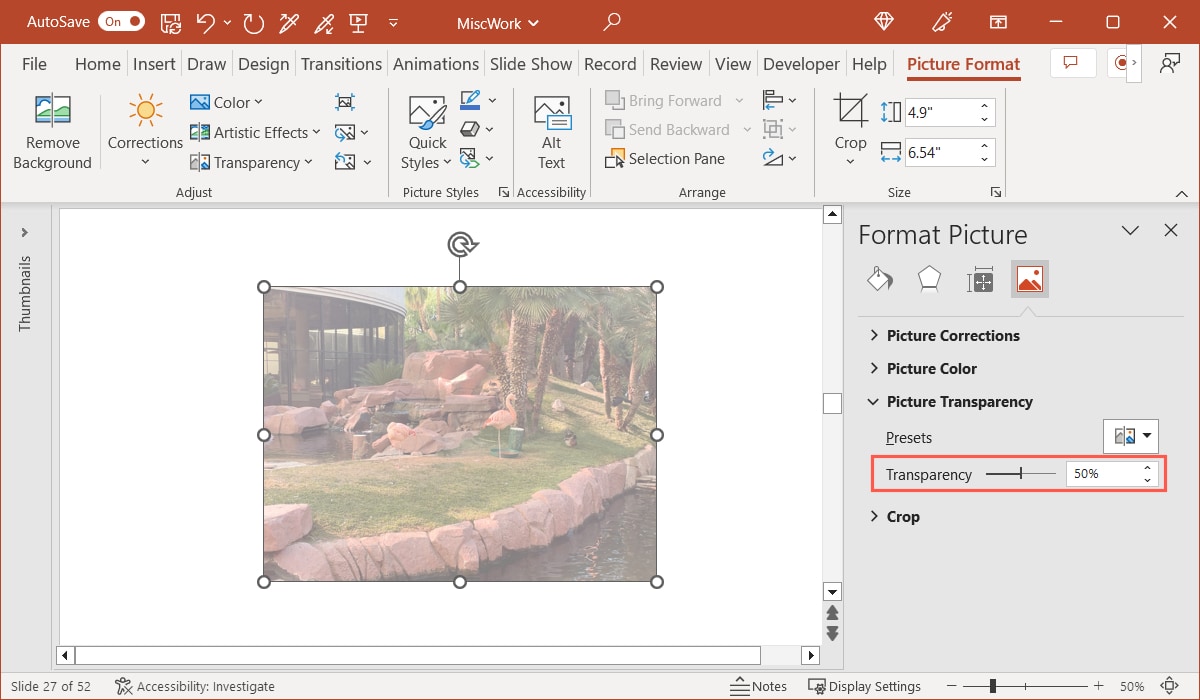1200x700 pixels.
Task: Open the Slide Show menu tab
Action: (531, 63)
